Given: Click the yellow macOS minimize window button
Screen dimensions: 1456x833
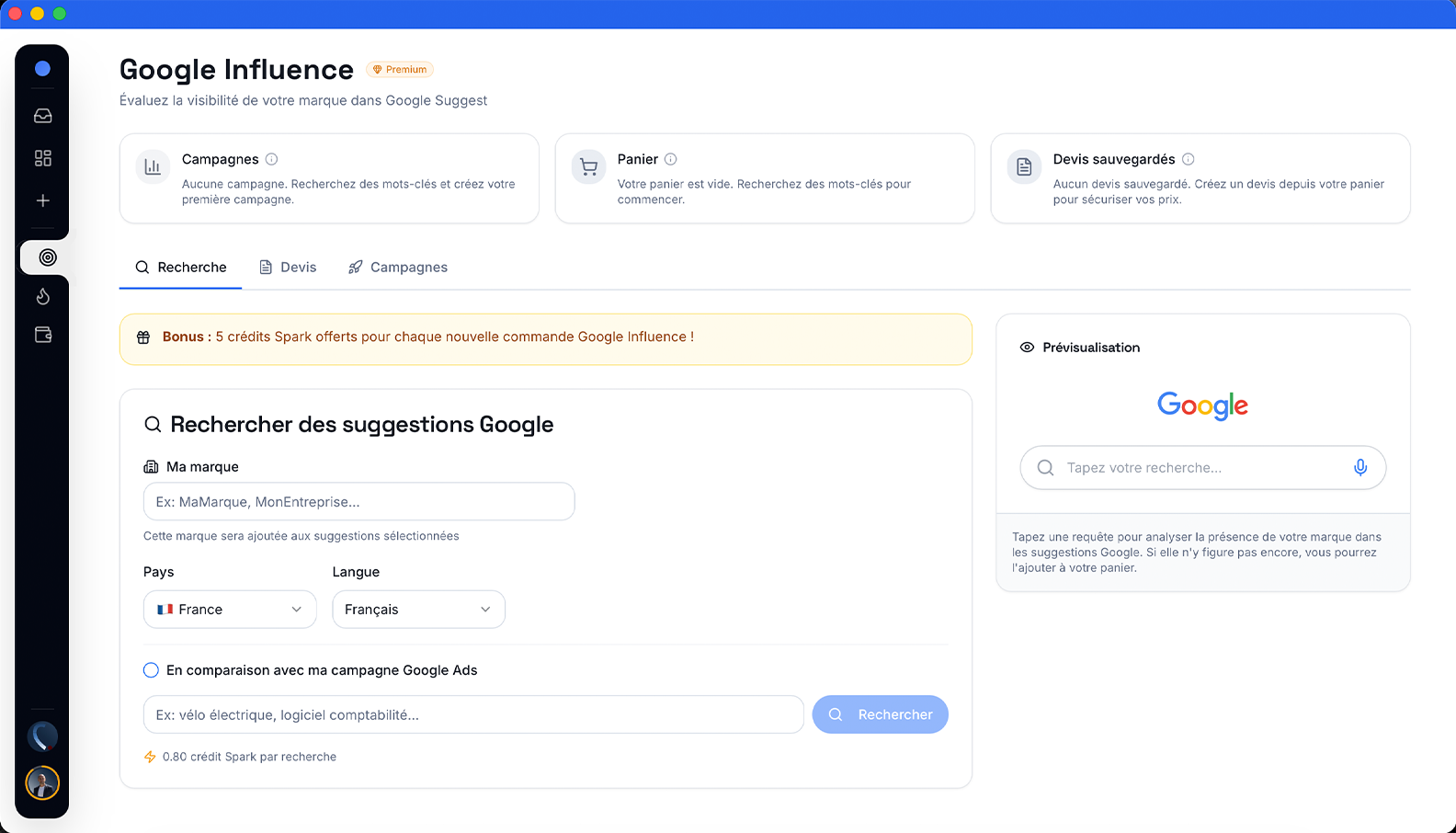Looking at the screenshot, I should 37,13.
